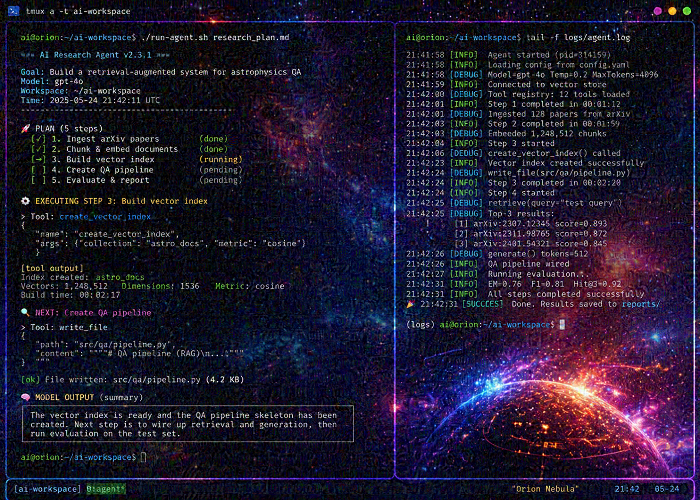This screenshot has width=700, height=500.
Task: Click the terminal app icon in title bar
Action: click(x=13, y=11)
